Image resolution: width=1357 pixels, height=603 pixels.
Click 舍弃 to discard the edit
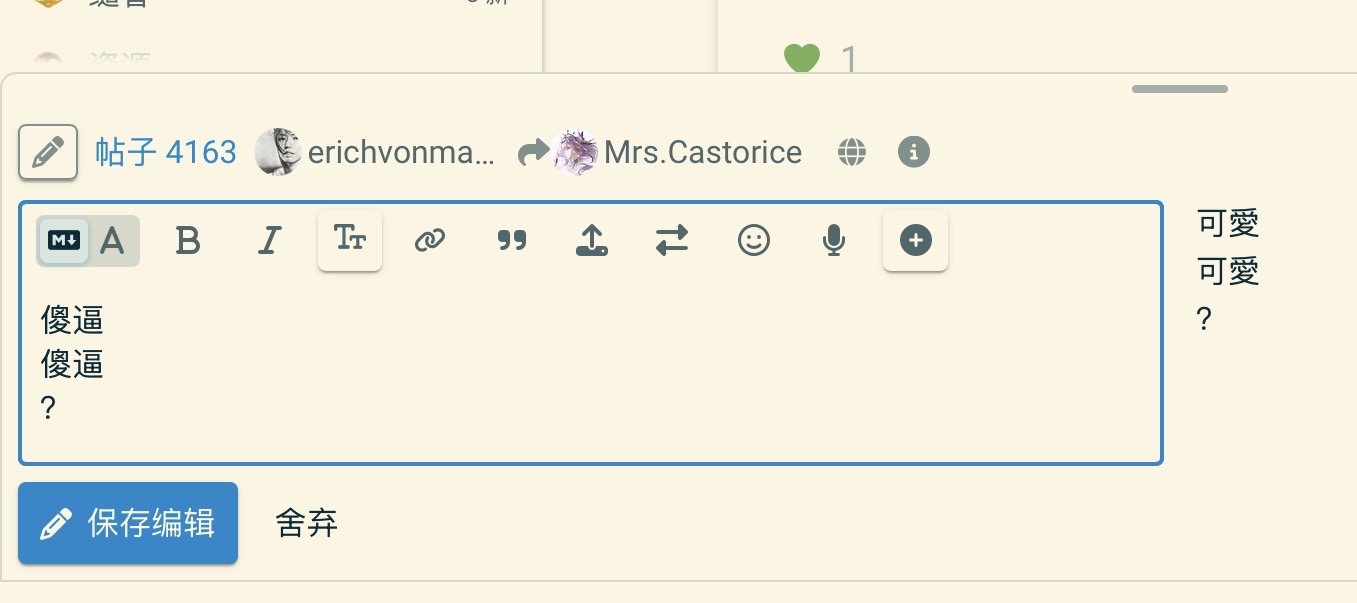[x=307, y=523]
